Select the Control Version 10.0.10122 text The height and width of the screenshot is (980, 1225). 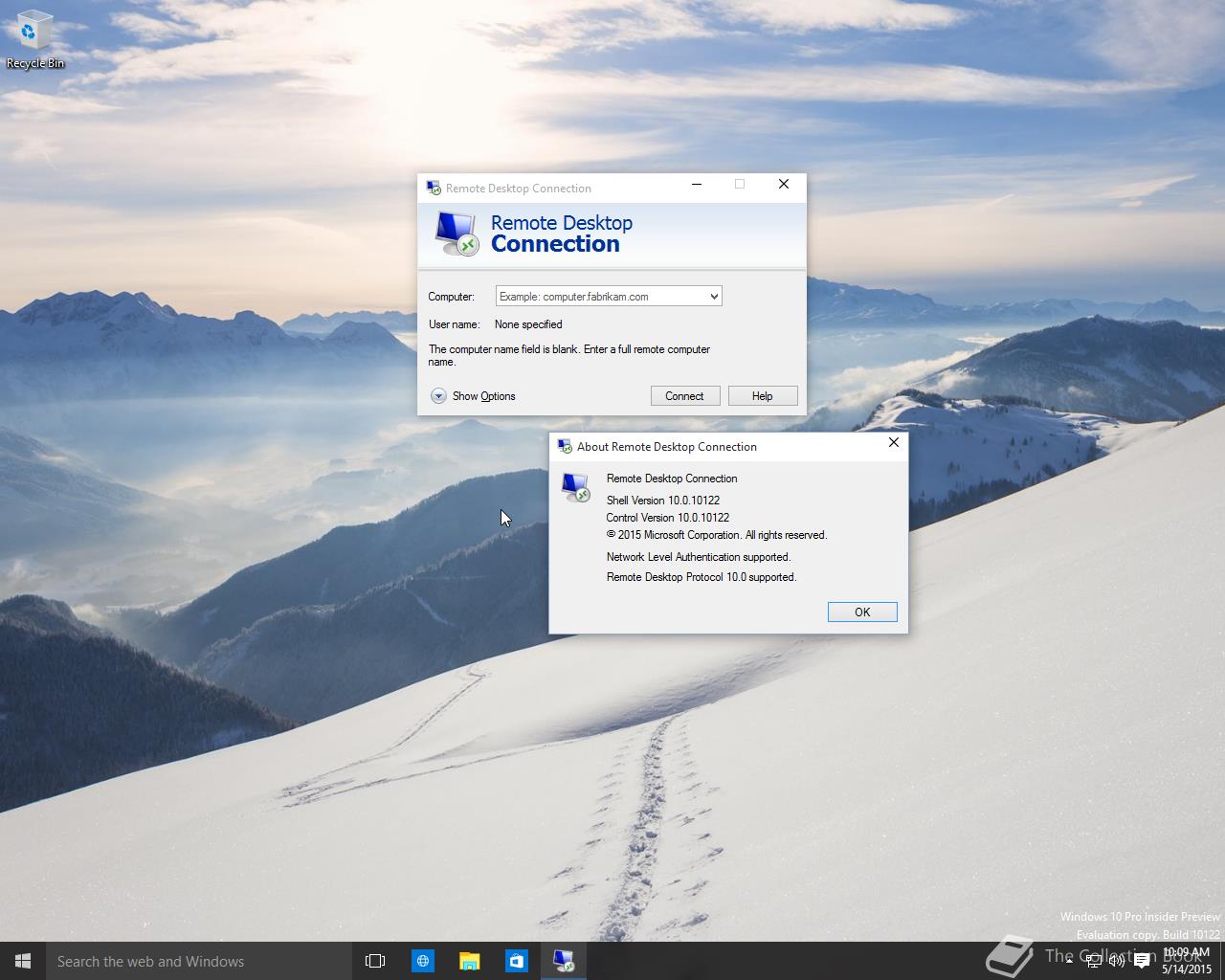click(668, 518)
